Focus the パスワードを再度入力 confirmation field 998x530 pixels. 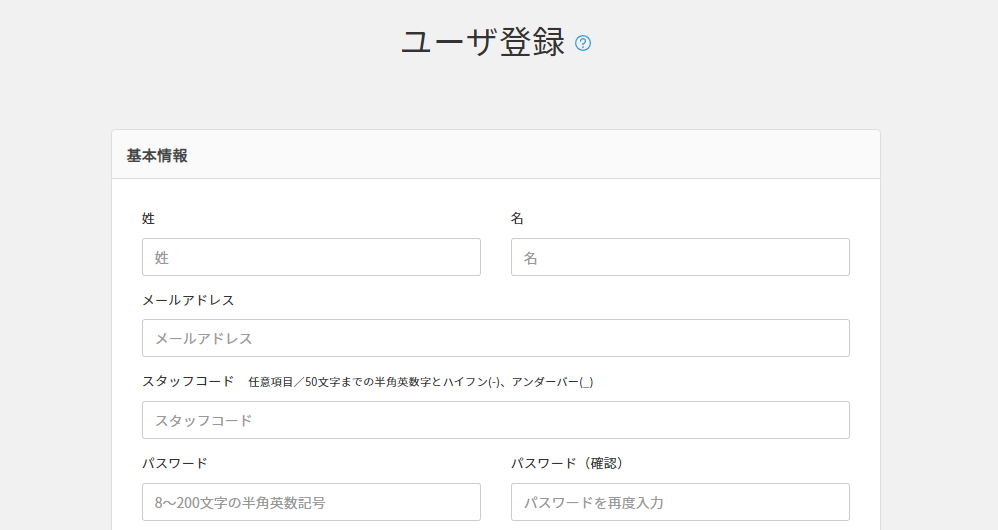click(x=680, y=502)
